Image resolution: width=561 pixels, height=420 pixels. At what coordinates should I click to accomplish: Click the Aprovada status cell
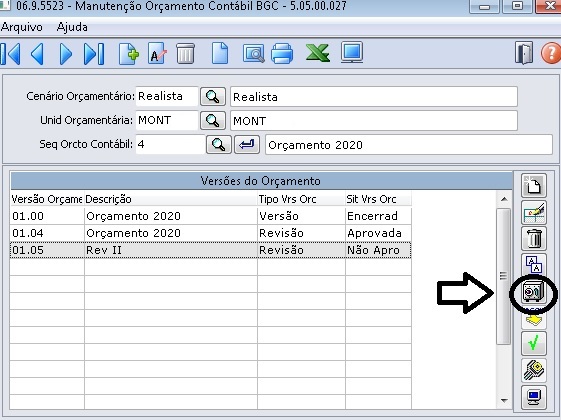[378, 233]
